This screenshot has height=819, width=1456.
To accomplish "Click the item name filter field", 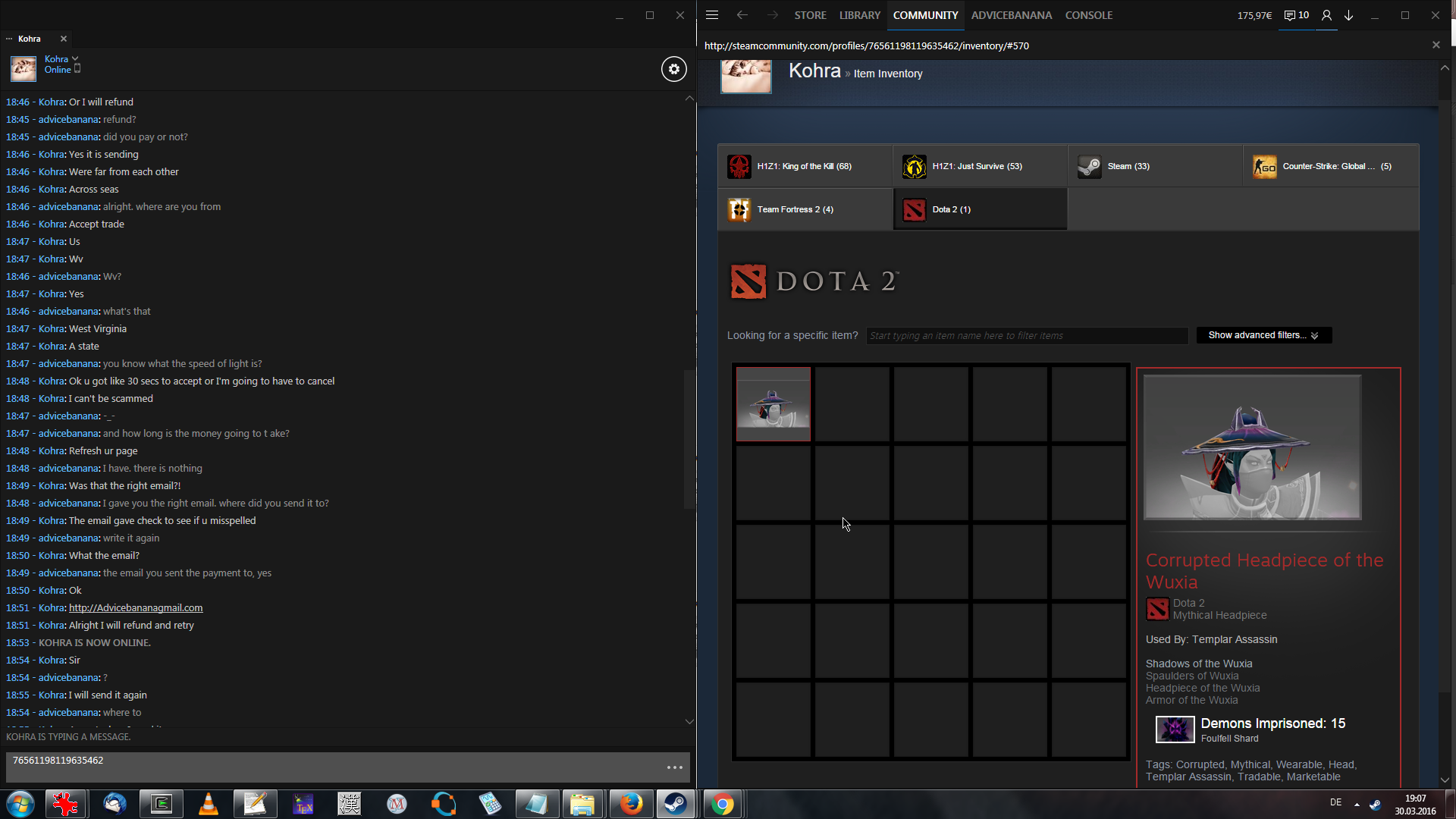I will click(x=1027, y=335).
